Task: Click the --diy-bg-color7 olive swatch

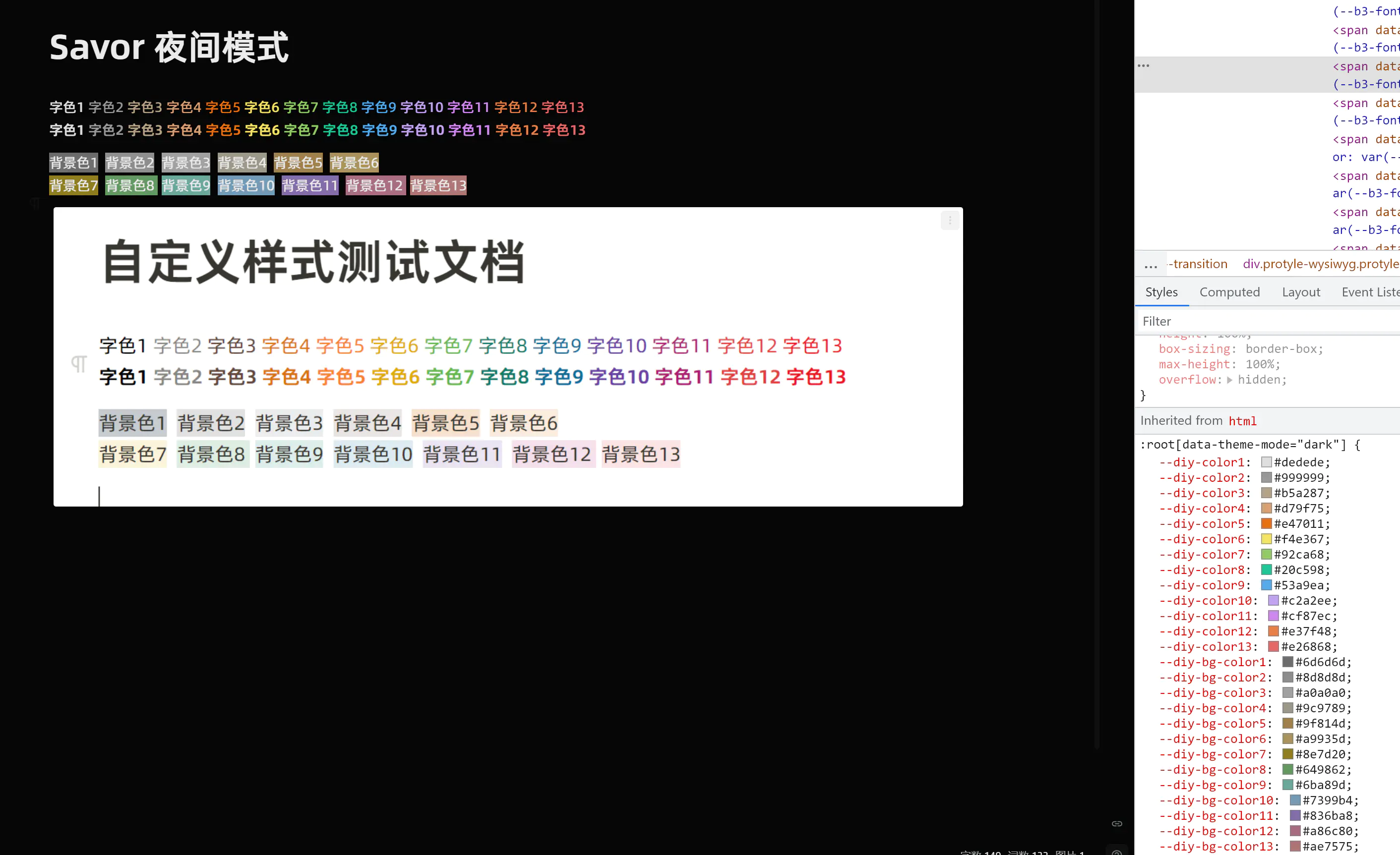Action: tap(1287, 754)
